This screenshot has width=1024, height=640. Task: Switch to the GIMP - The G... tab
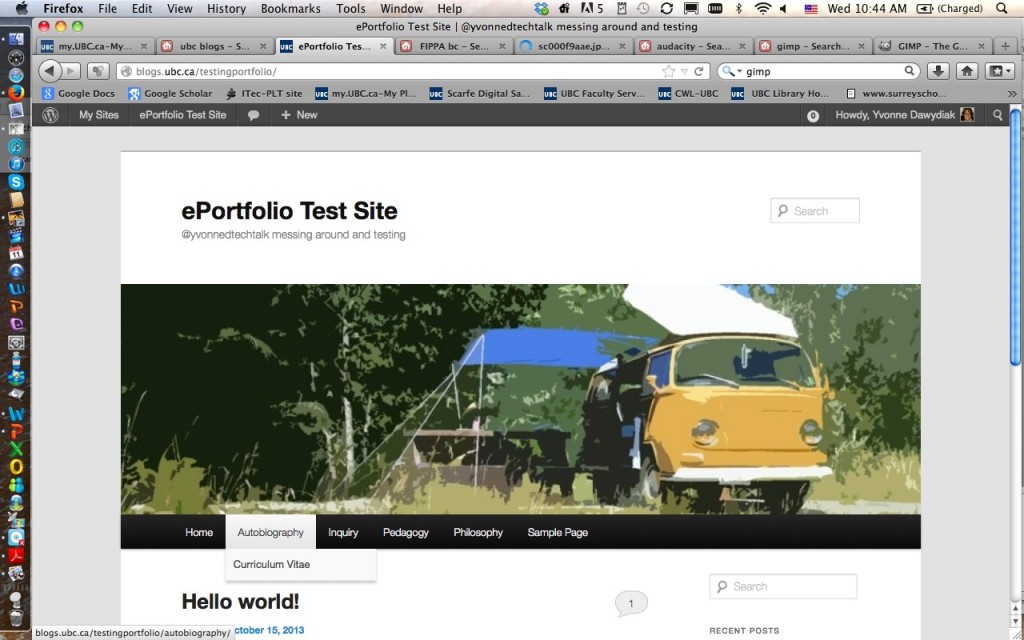933,46
